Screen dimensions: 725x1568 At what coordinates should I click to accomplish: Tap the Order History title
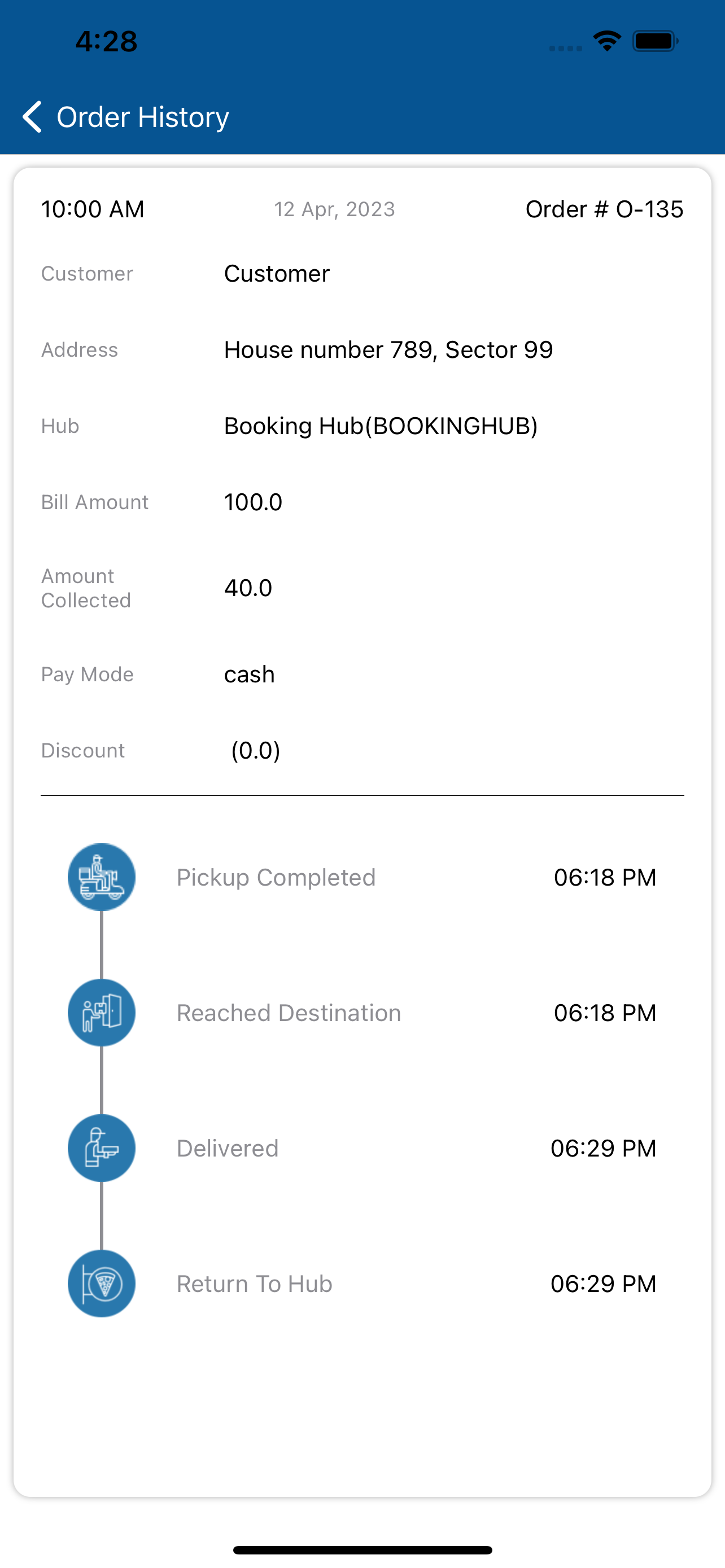pos(143,117)
